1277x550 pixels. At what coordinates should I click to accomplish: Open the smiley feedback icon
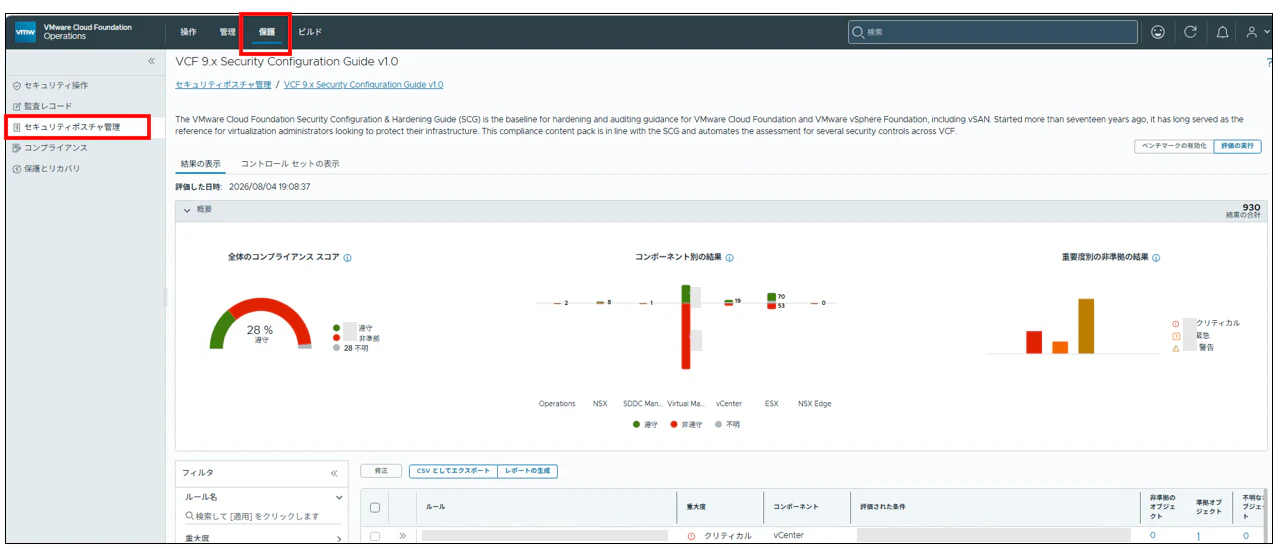(x=1158, y=32)
